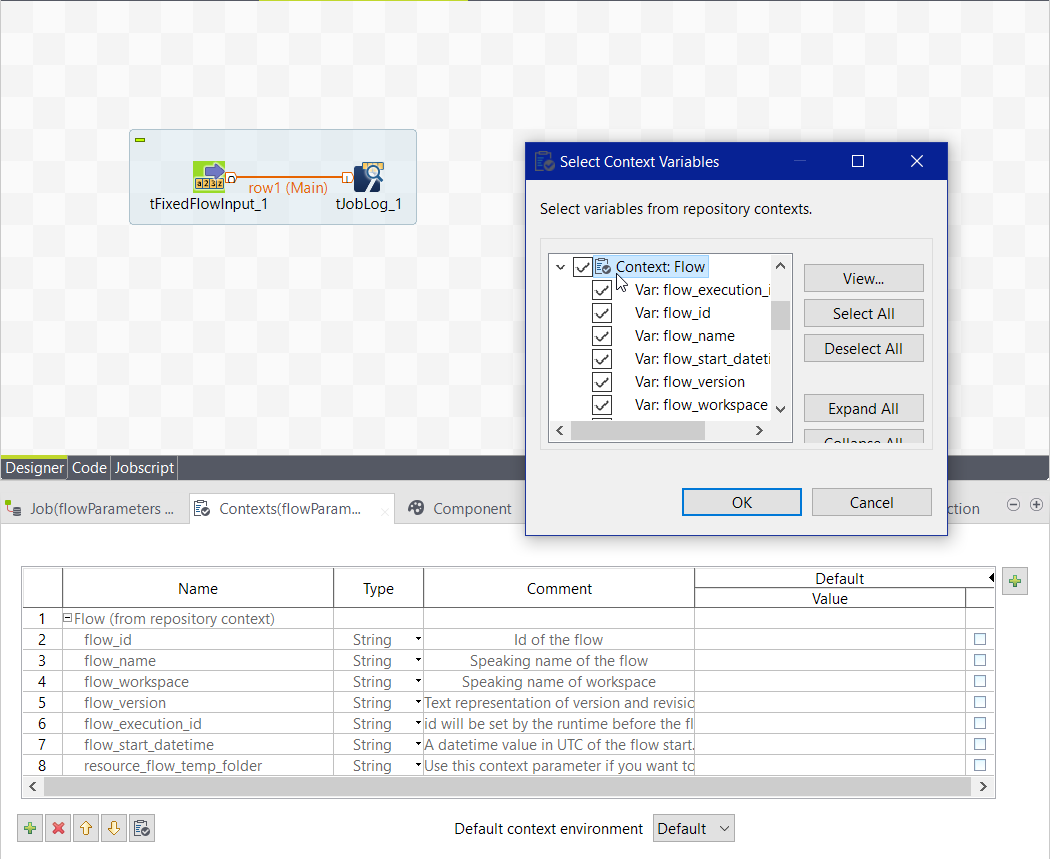Collapse the Context: Flow tree node

(561, 267)
